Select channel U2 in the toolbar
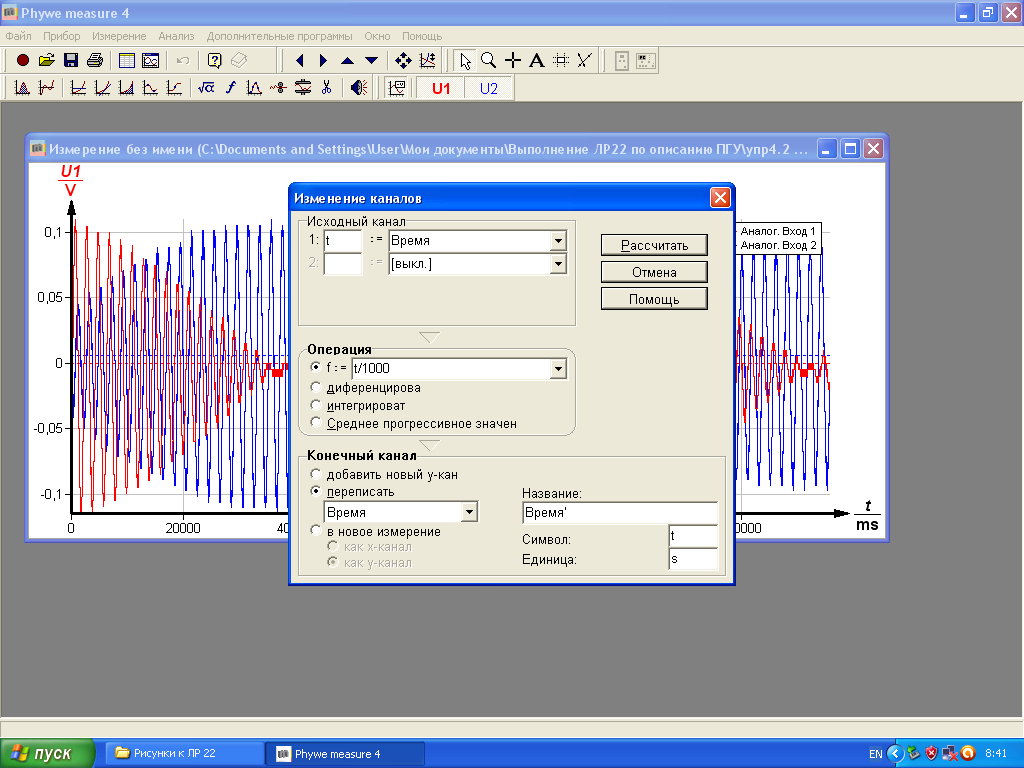 click(x=488, y=88)
